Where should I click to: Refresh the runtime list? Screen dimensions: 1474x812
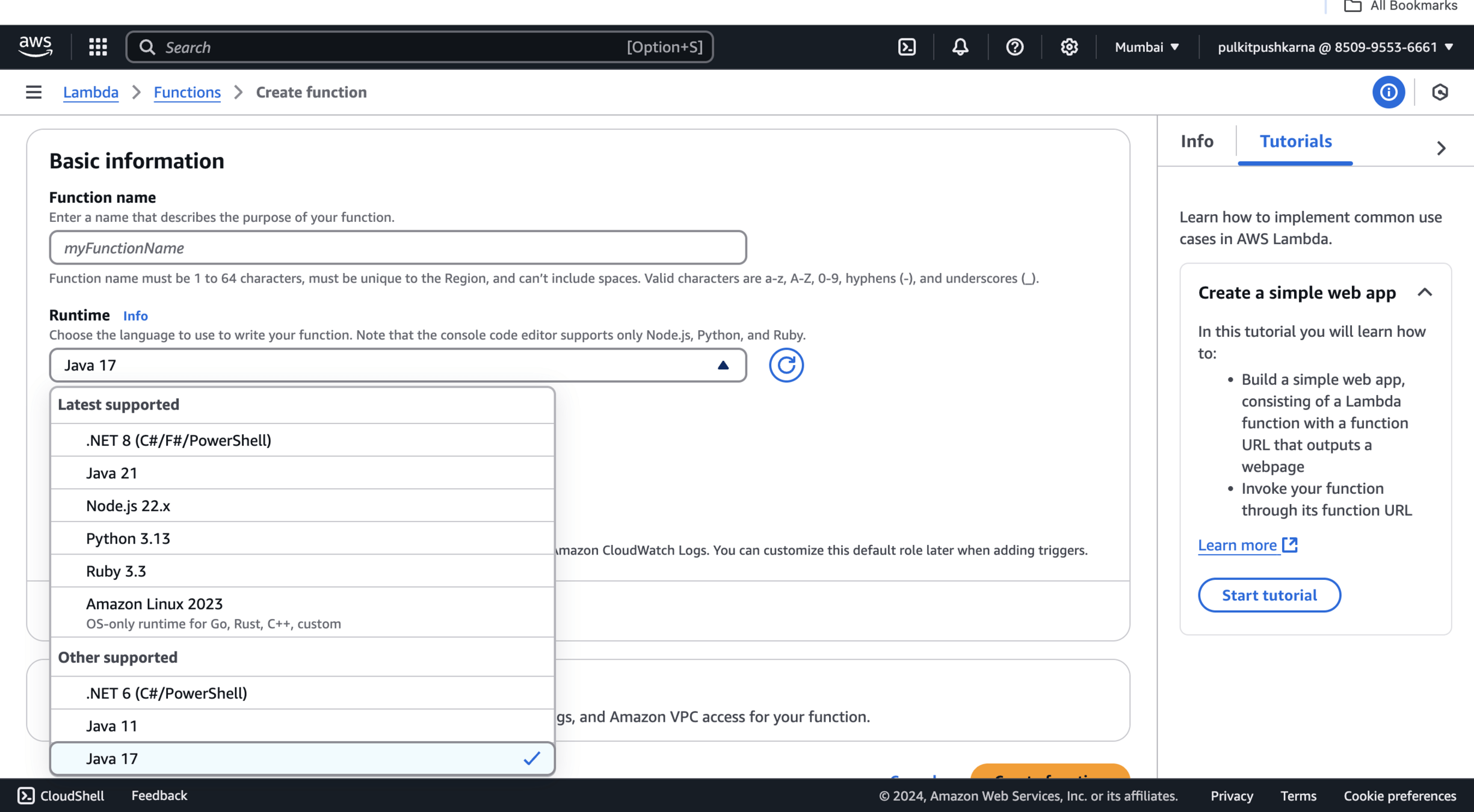pyautogui.click(x=786, y=365)
